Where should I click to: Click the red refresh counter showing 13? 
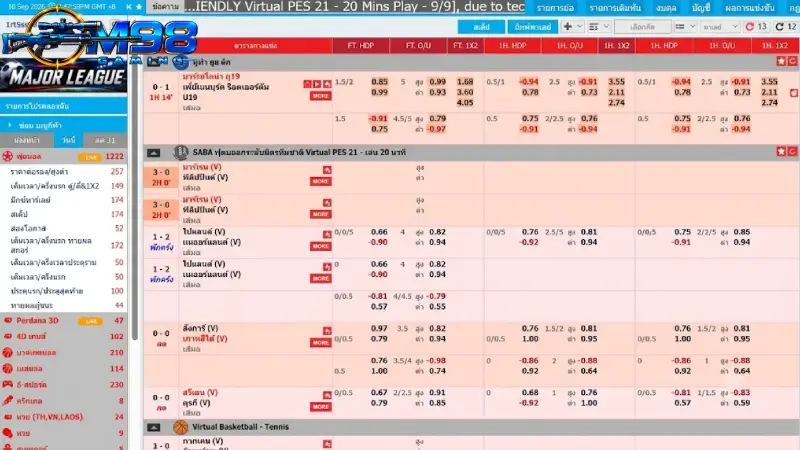(756, 27)
